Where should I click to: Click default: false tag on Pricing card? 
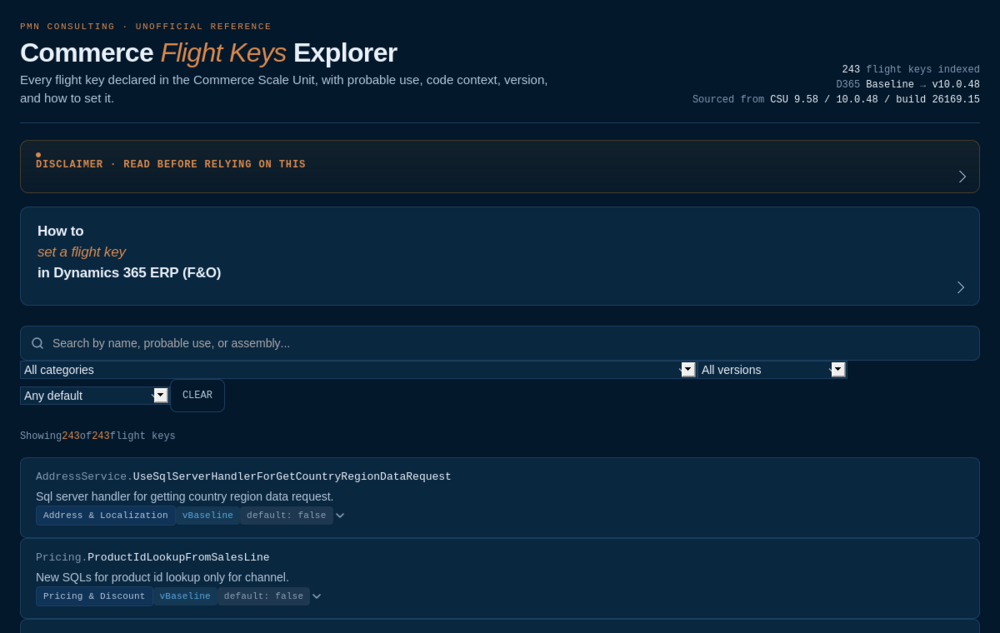point(263,596)
